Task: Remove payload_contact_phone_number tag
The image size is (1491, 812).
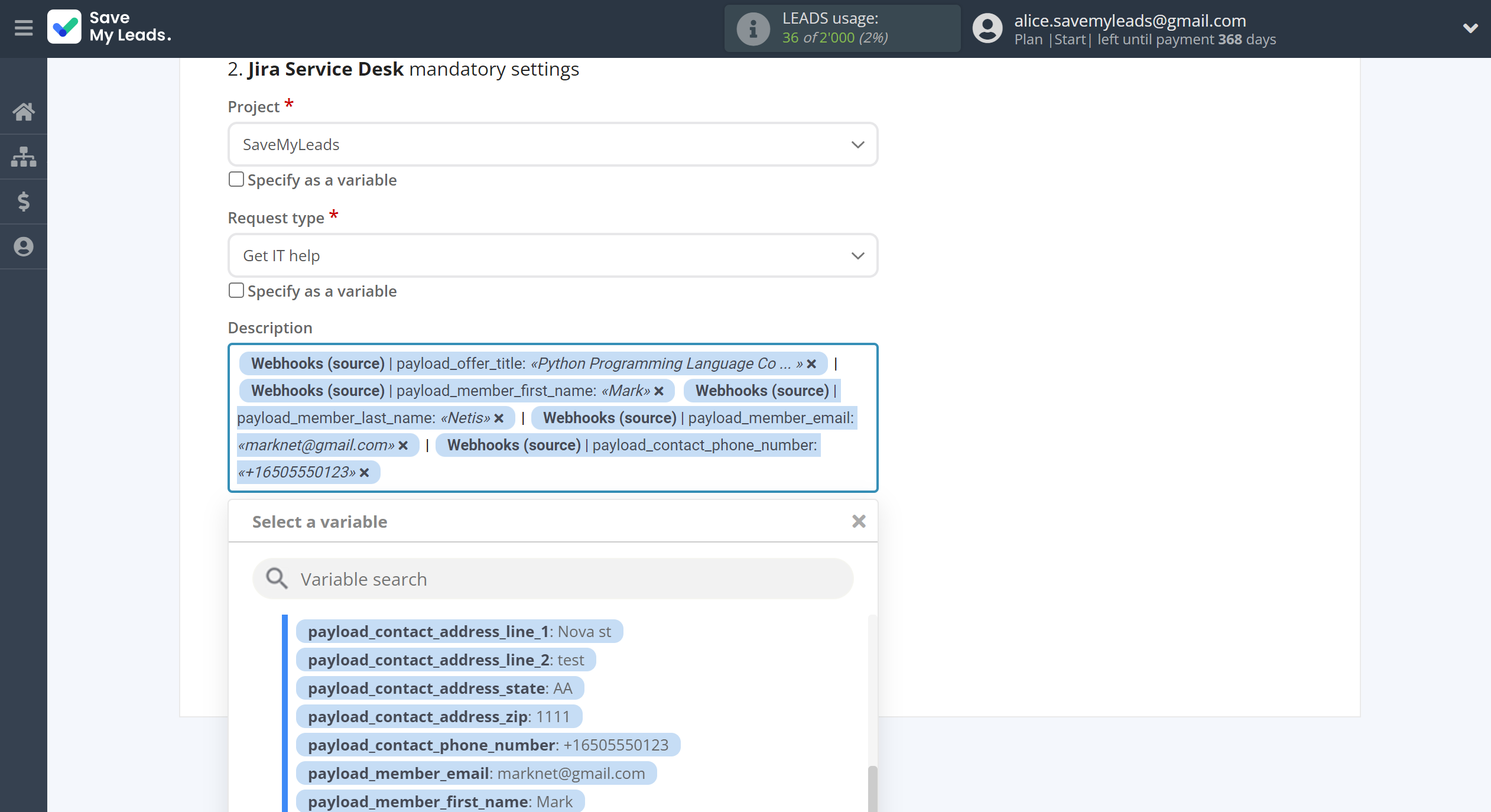Action: pos(364,472)
